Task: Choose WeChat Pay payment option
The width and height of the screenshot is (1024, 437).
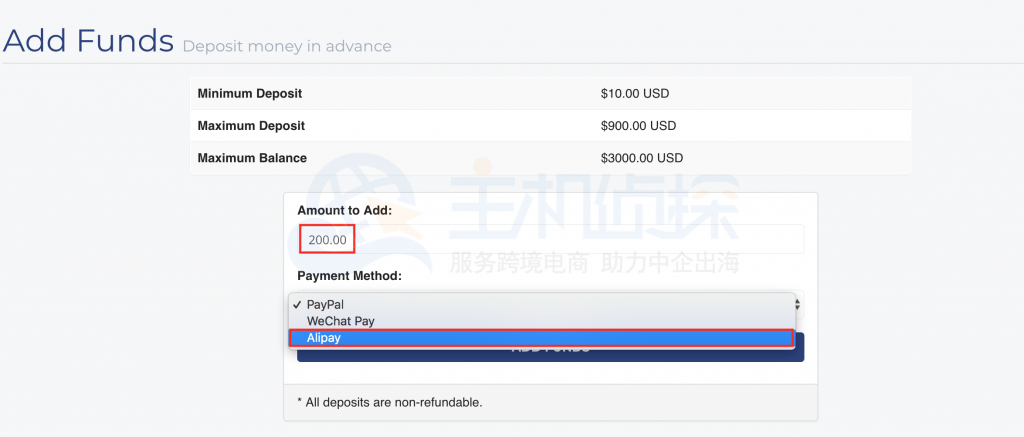Action: 341,321
